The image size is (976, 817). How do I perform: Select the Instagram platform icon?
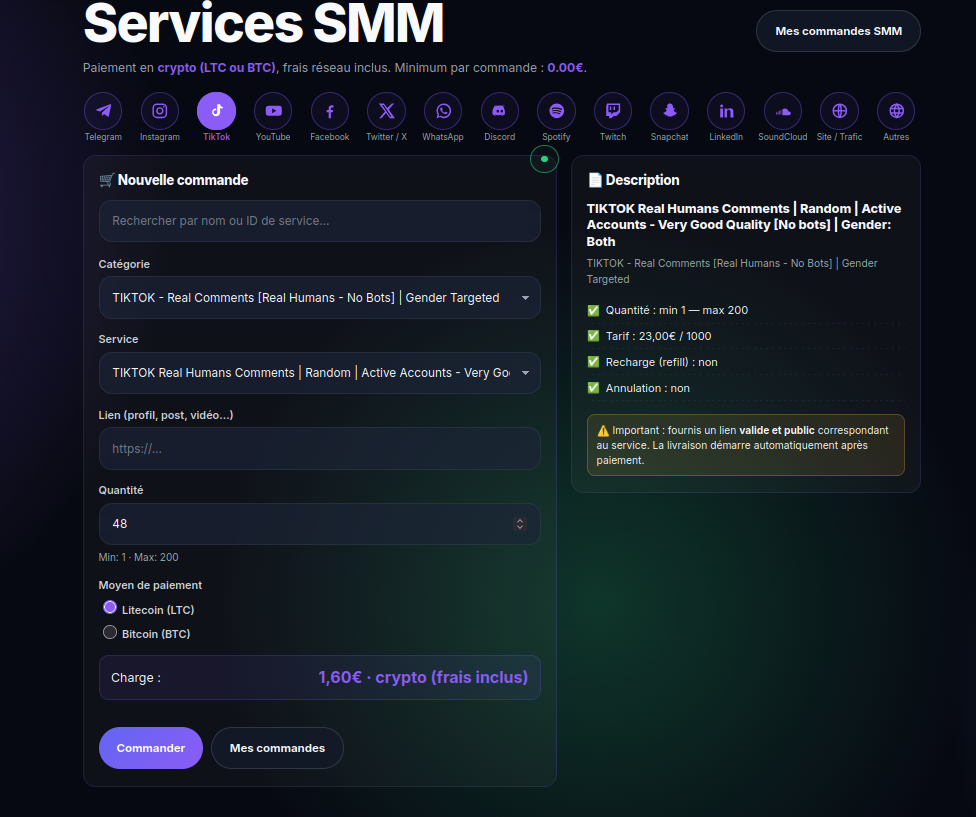click(160, 111)
